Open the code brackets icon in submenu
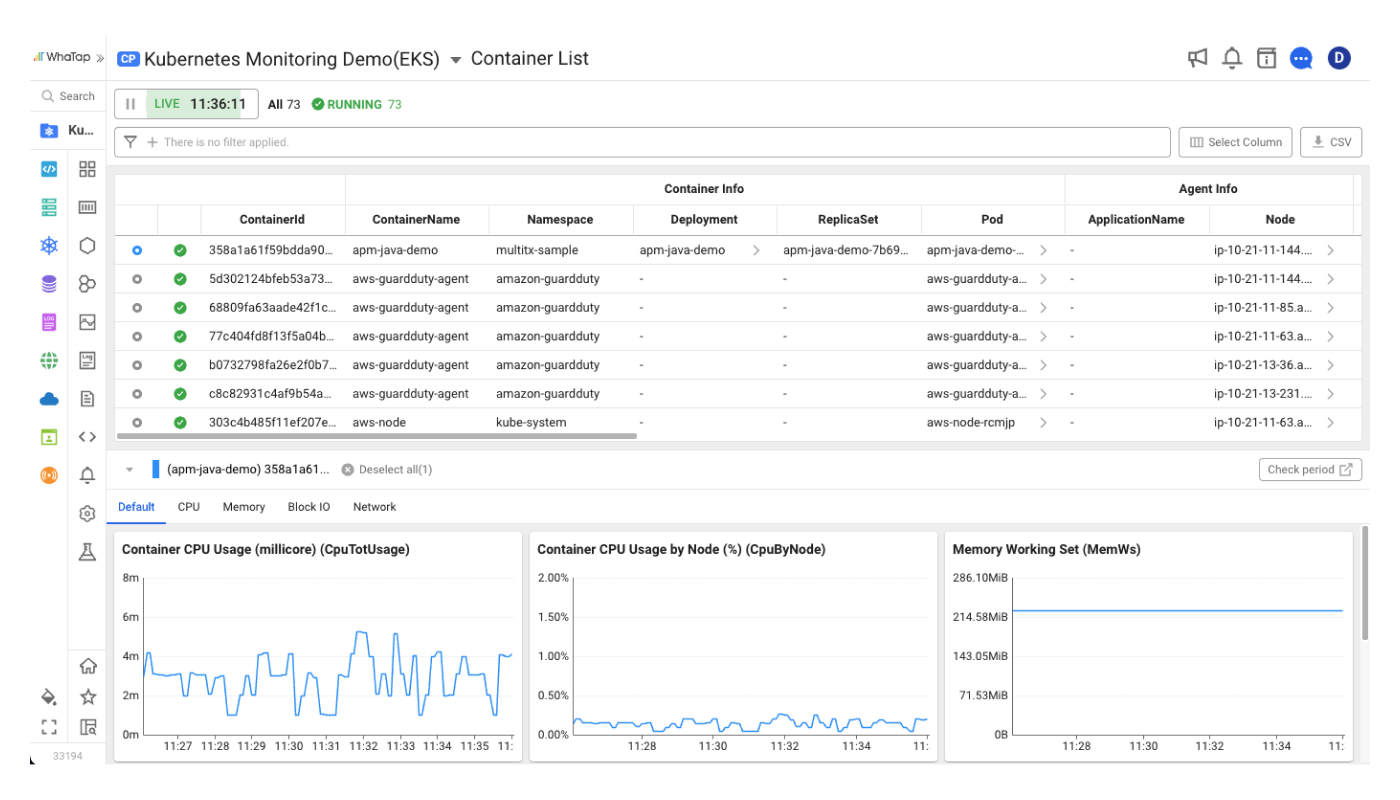Viewport: 1400px width, 800px height. [x=87, y=437]
